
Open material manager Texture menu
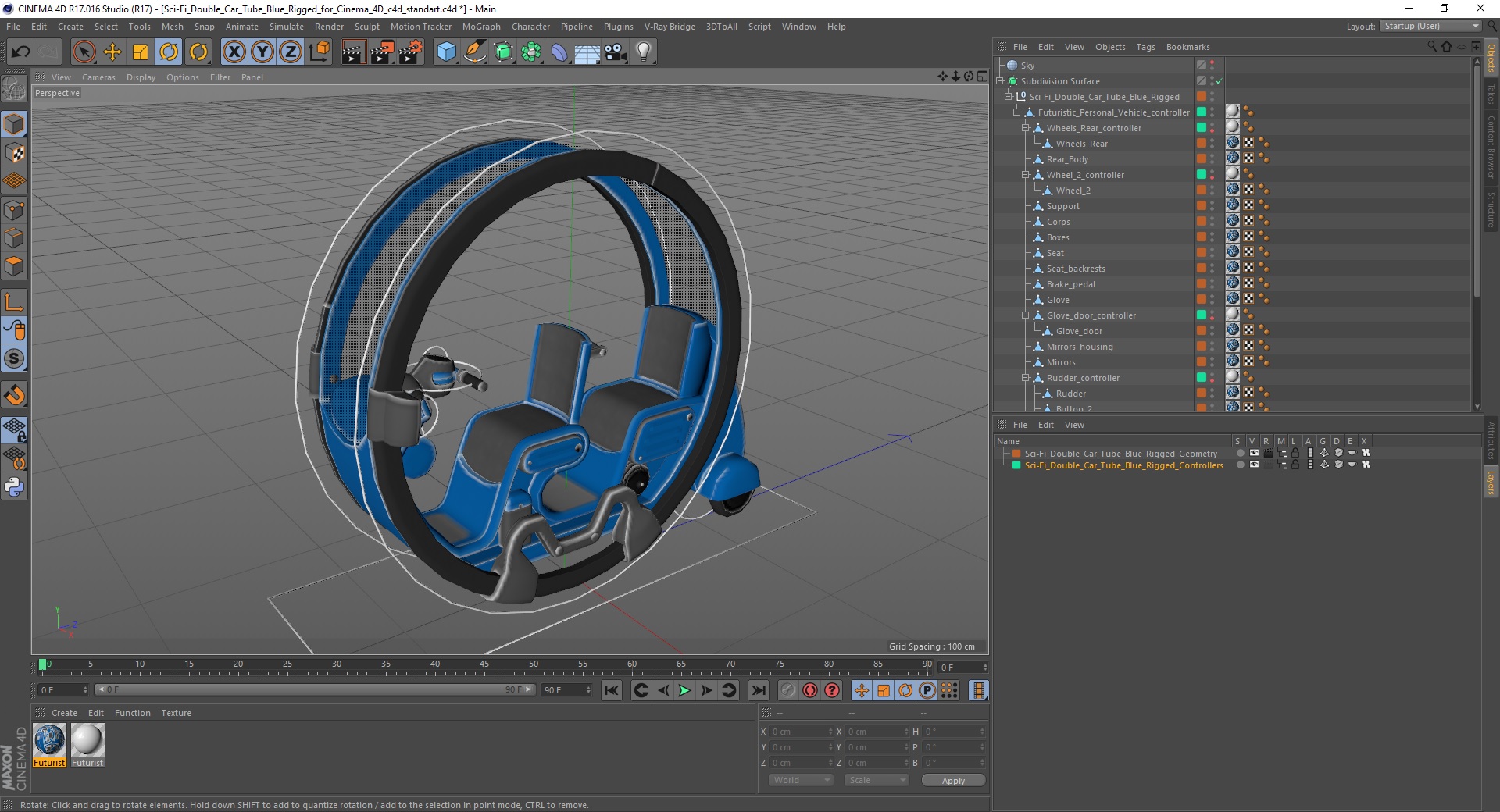(x=176, y=713)
